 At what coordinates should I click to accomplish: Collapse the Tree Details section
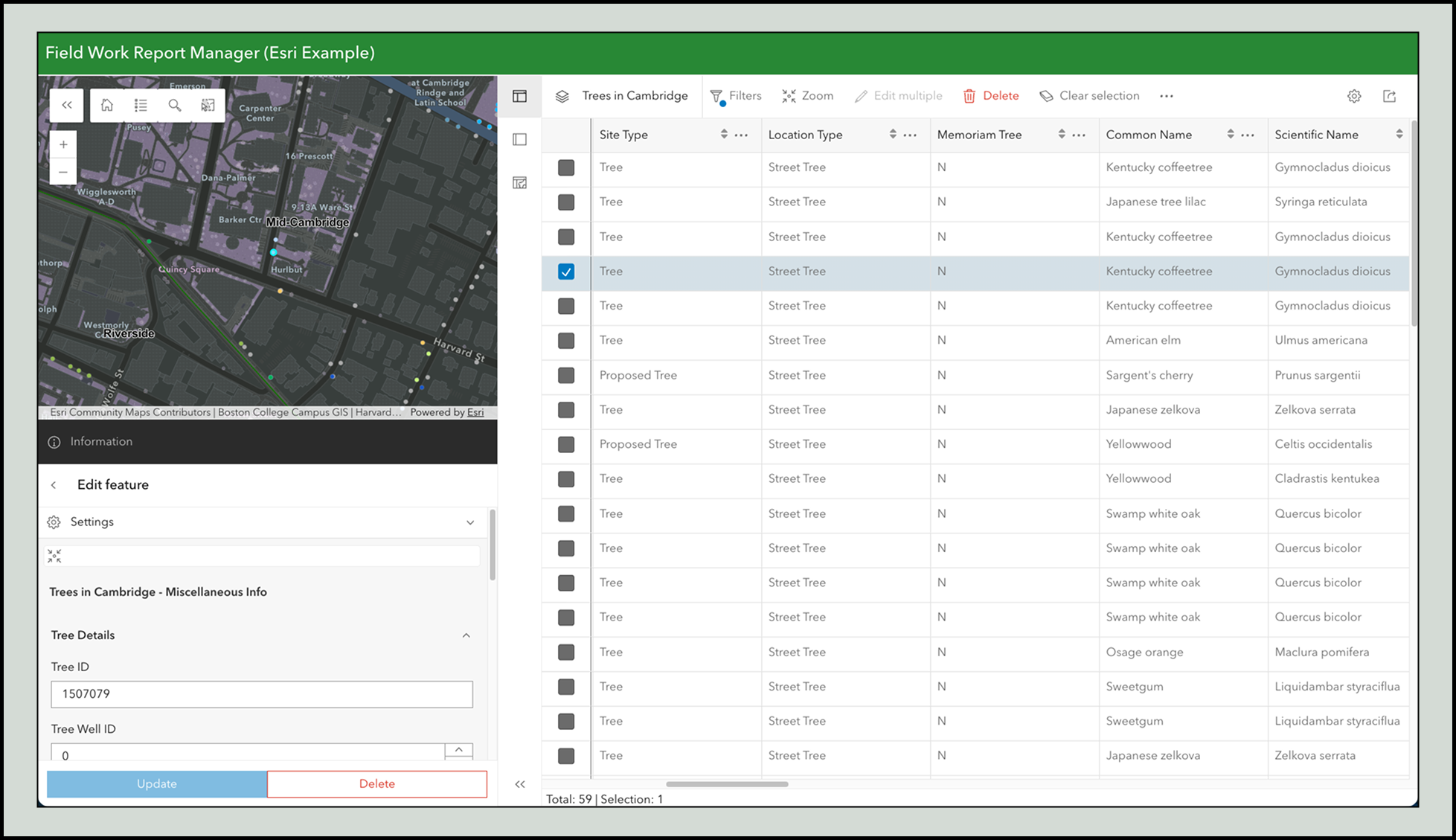(467, 635)
